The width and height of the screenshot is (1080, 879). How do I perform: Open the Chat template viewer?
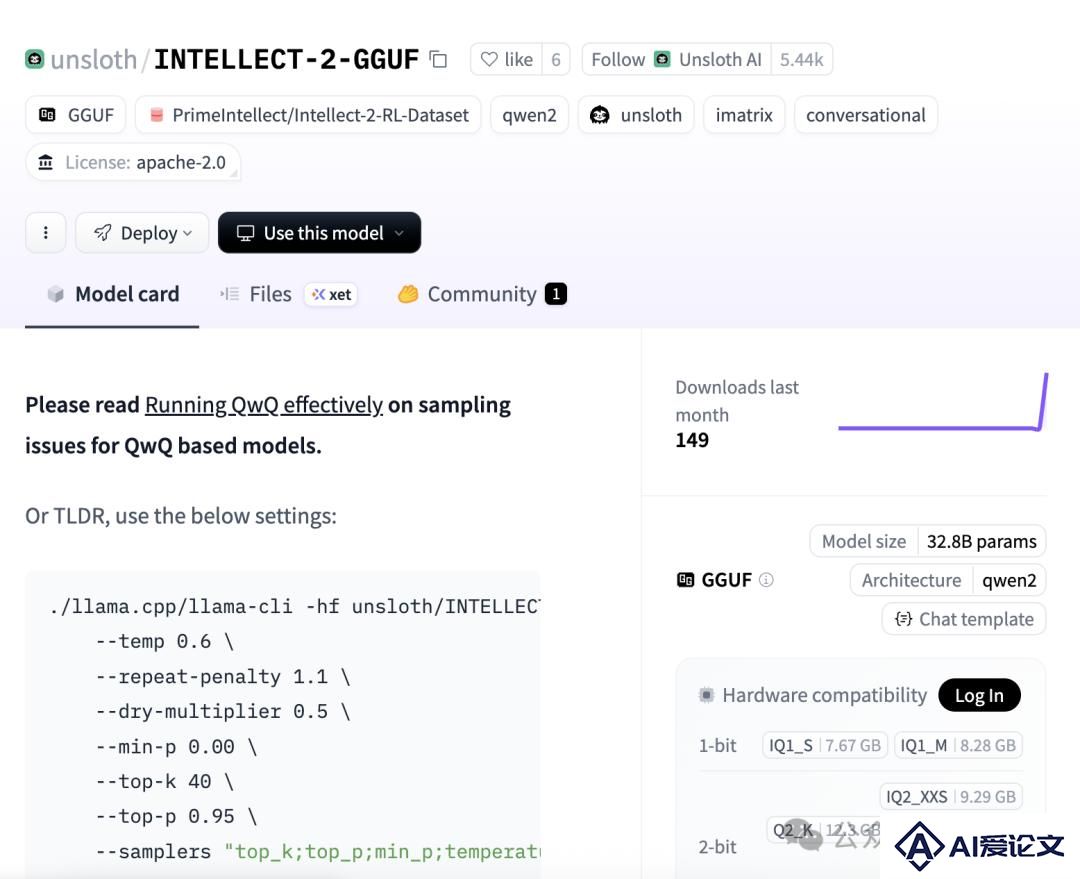click(964, 619)
